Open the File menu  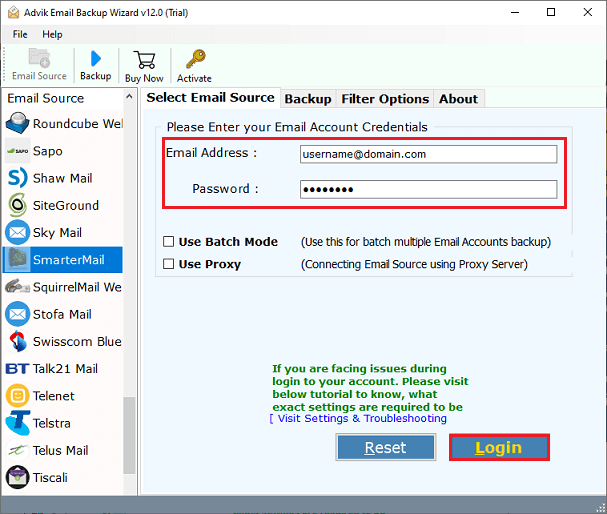click(20, 34)
